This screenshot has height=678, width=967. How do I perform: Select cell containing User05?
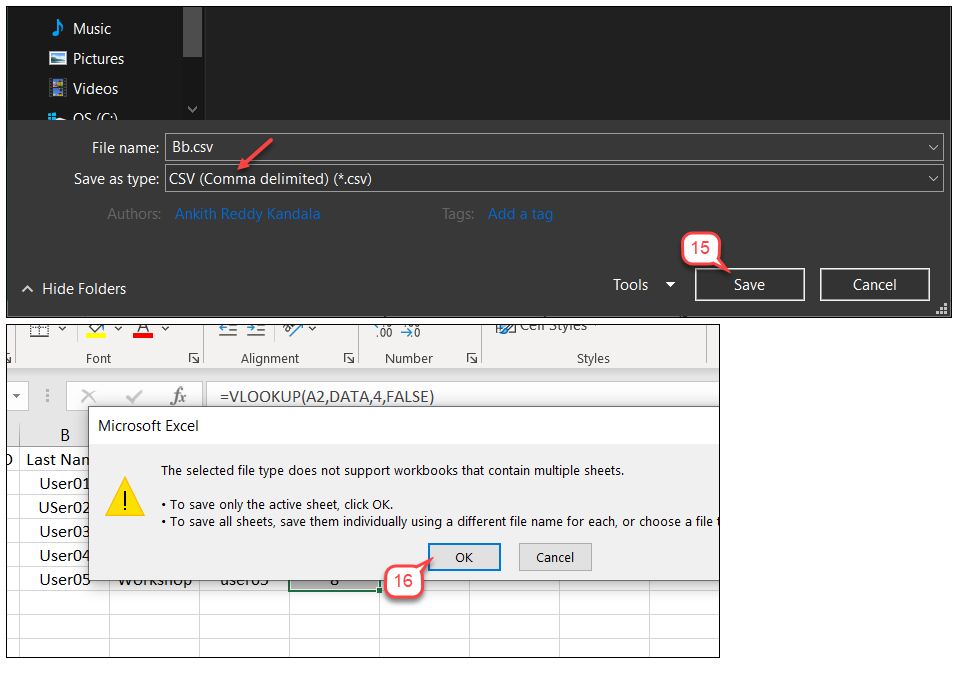click(64, 580)
